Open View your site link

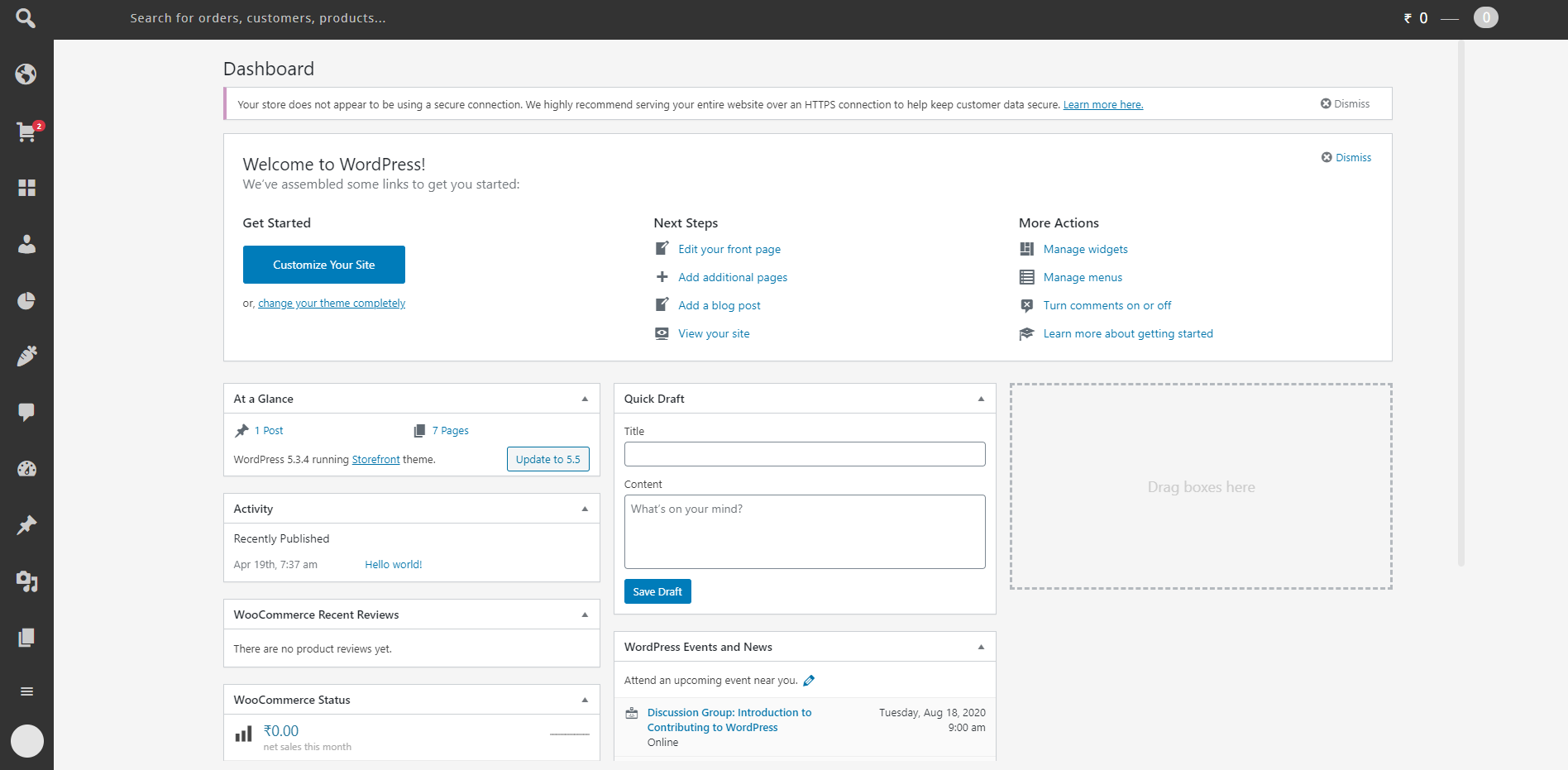(714, 333)
